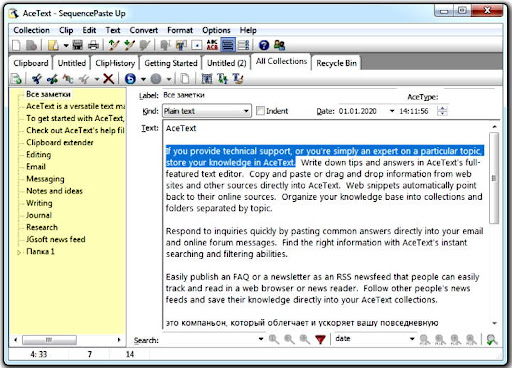Click the Print icon
512x368 pixels.
click(x=93, y=45)
